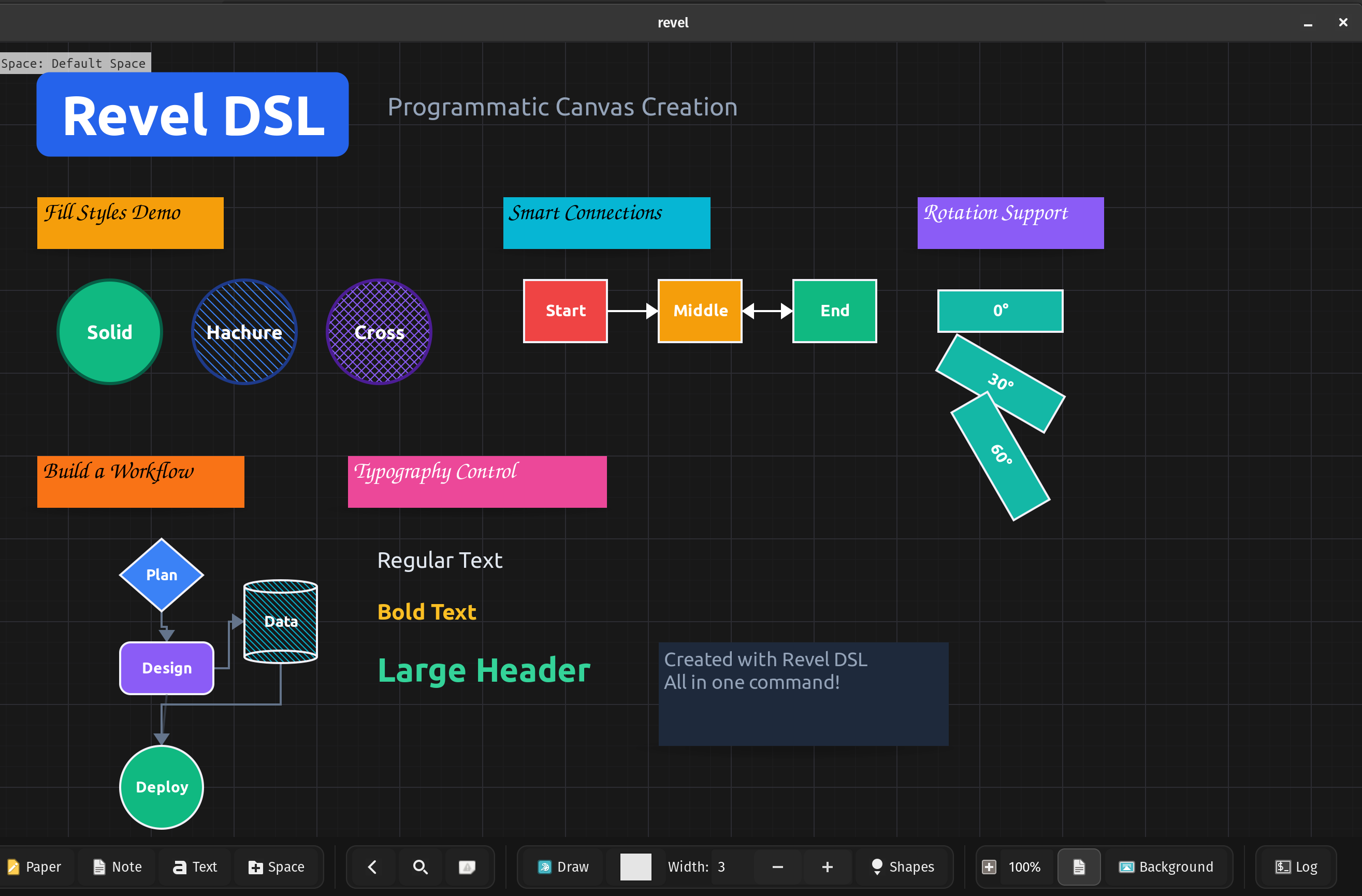Toggle the page view button

pyautogui.click(x=1079, y=867)
